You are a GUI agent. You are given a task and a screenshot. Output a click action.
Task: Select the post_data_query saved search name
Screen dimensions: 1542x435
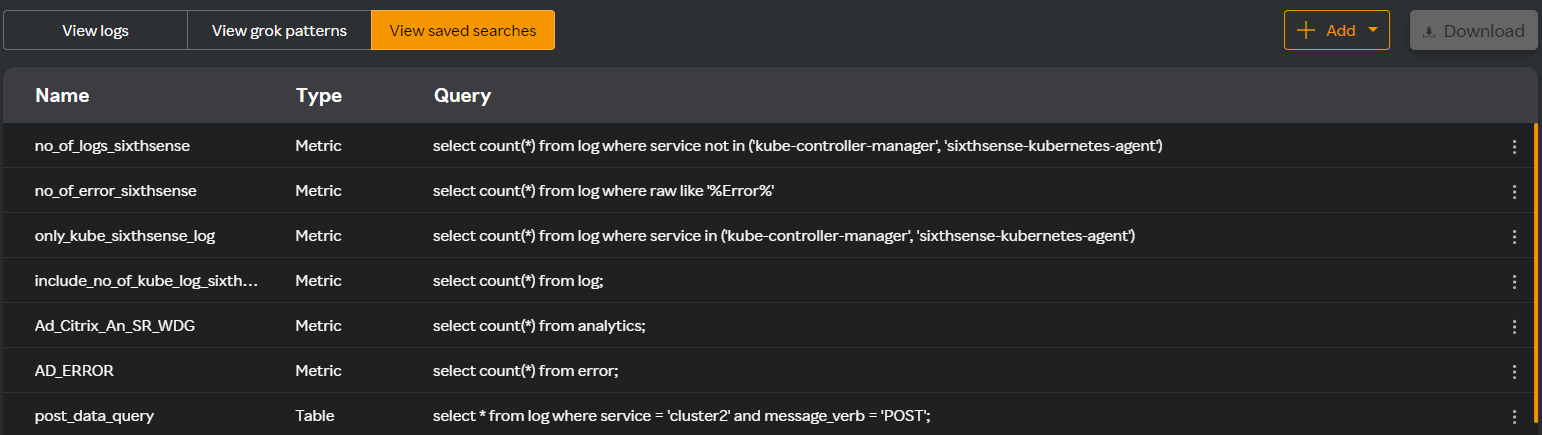point(94,416)
